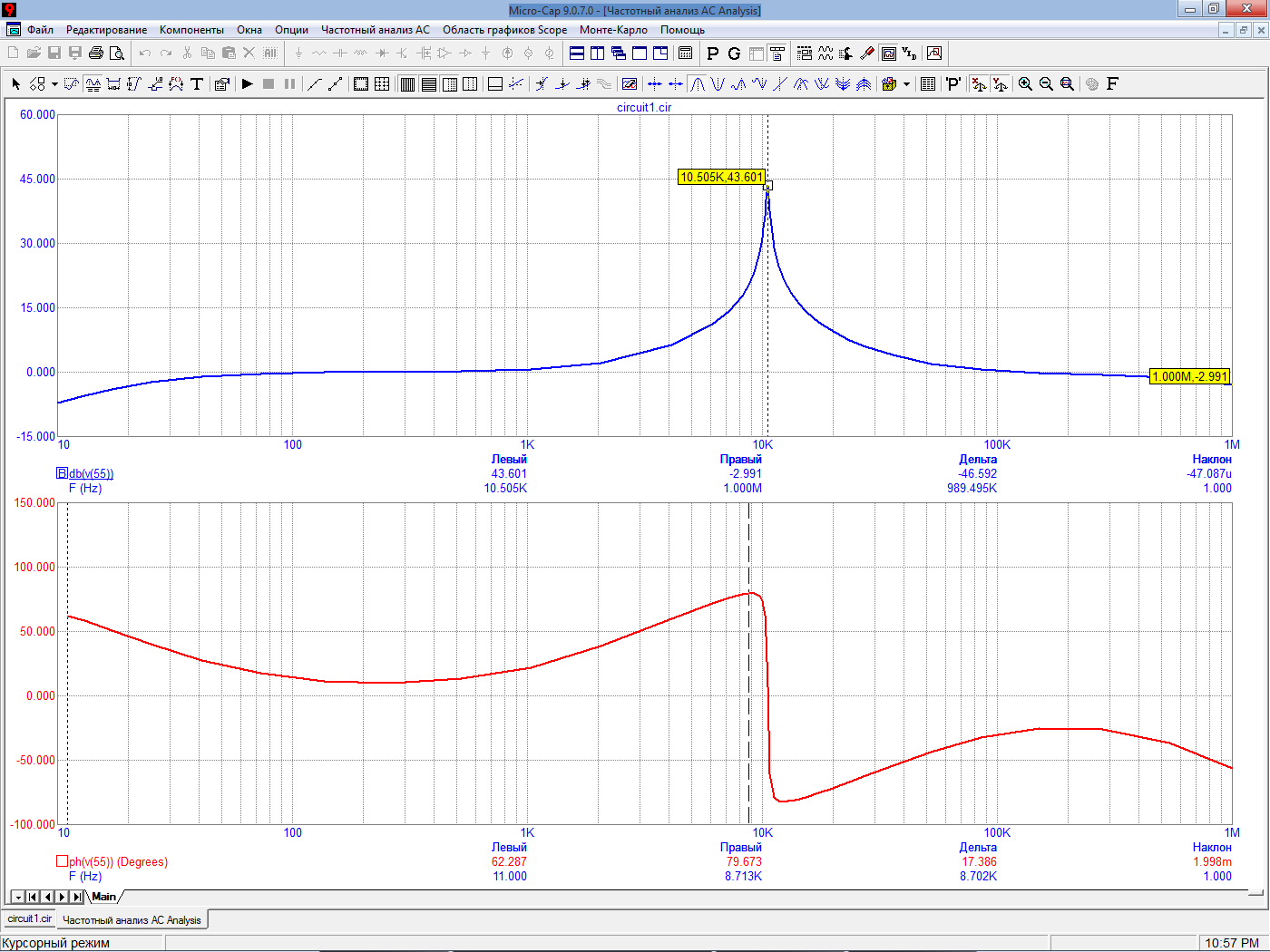The width and height of the screenshot is (1270, 952).
Task: Run the analysis with the play button
Action: click(x=248, y=83)
